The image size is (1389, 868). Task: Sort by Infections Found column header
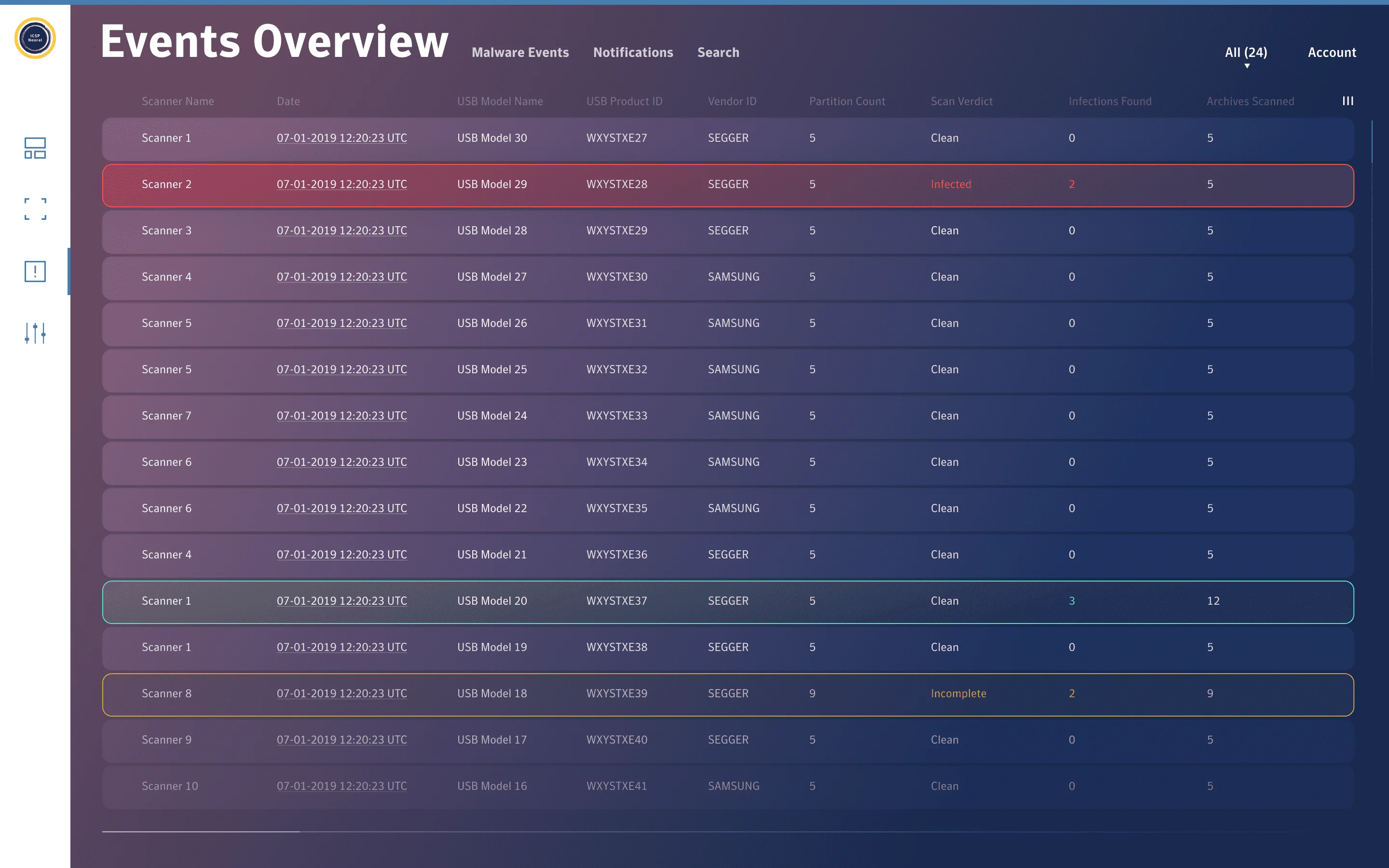pyautogui.click(x=1110, y=101)
